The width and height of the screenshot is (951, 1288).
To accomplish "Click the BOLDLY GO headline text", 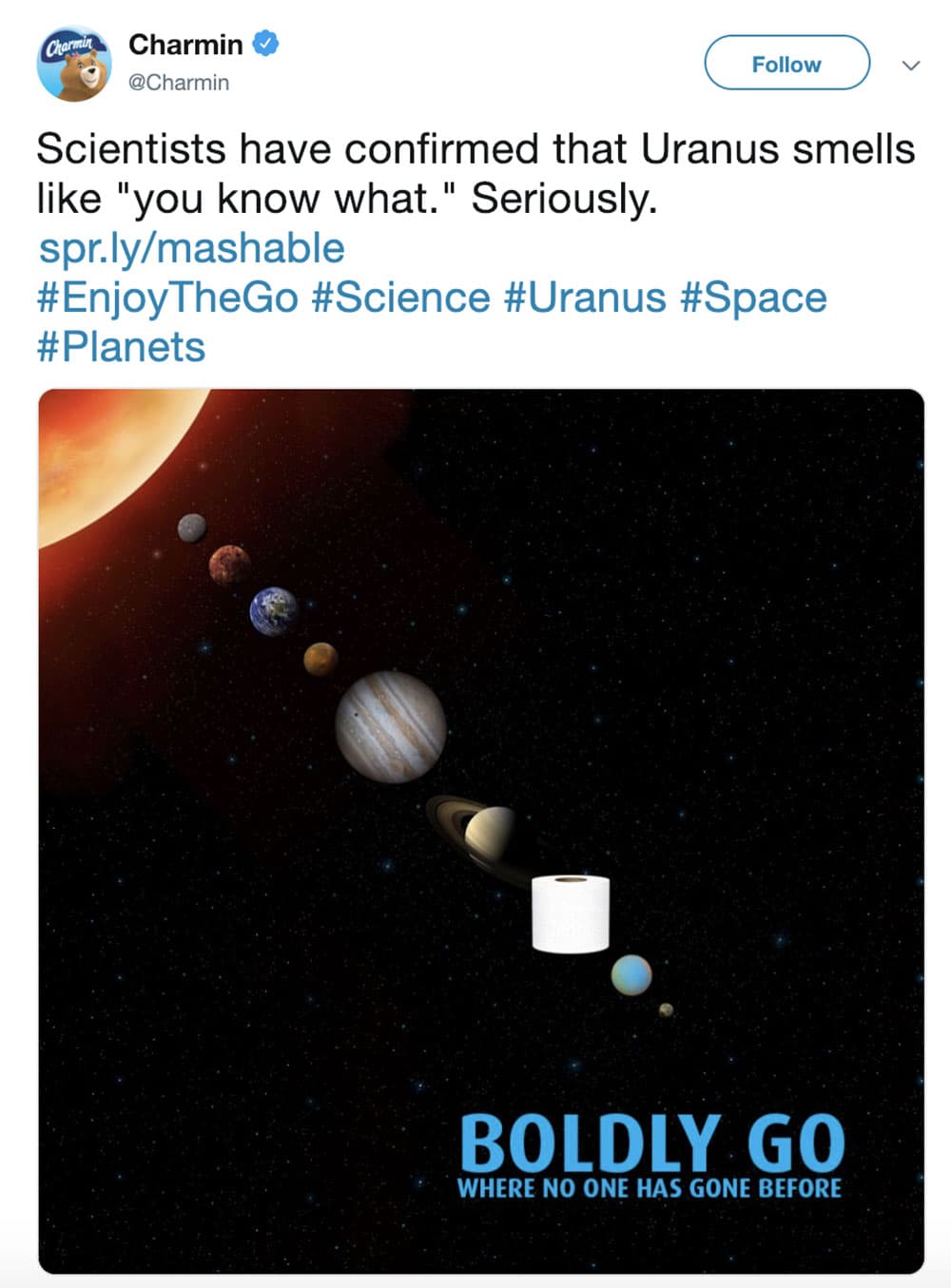I will [651, 1144].
